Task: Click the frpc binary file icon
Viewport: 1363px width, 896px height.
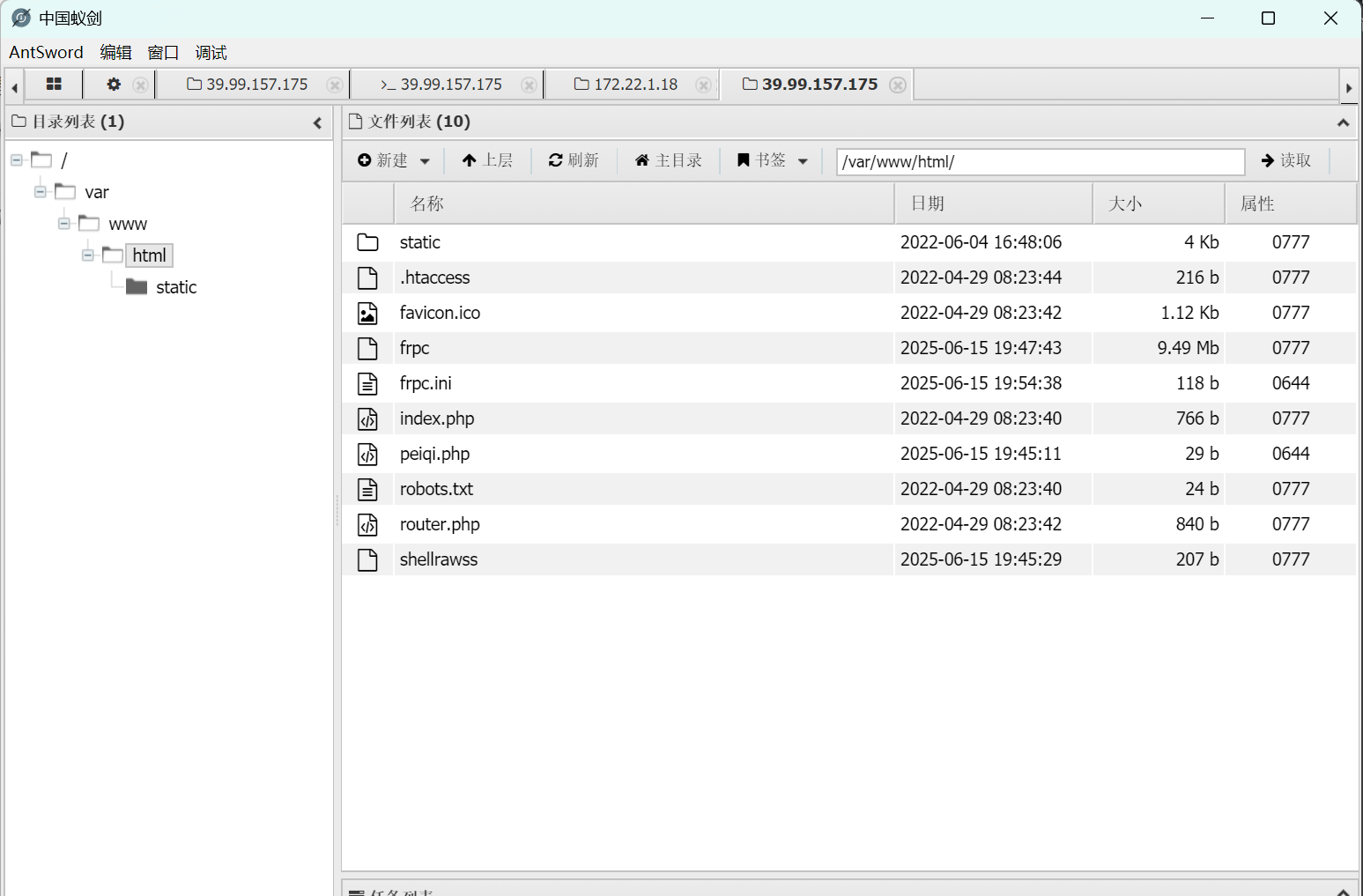Action: point(367,348)
